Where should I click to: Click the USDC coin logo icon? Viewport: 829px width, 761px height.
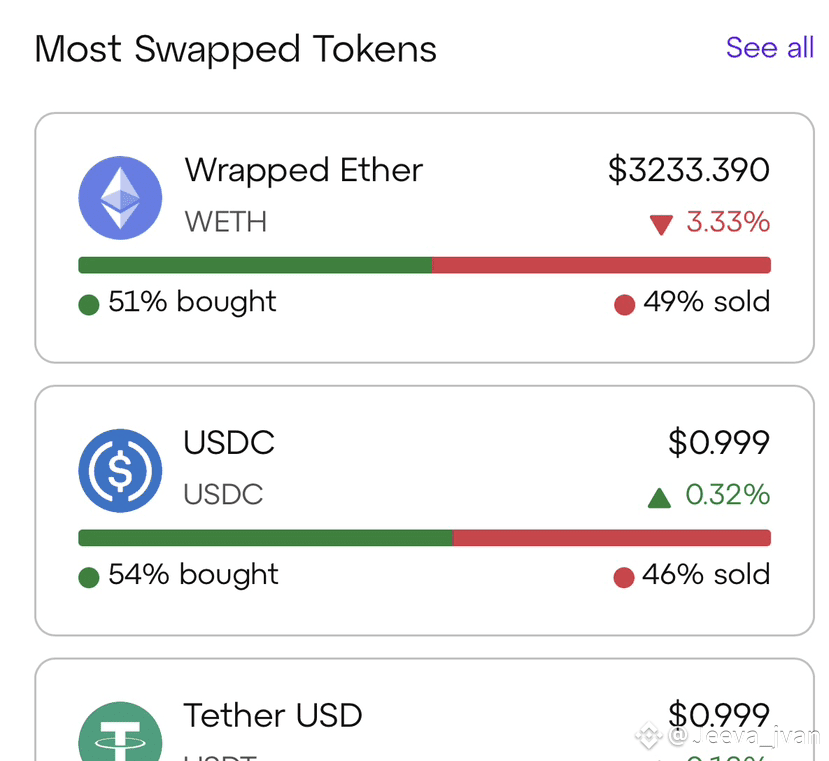[x=120, y=470]
